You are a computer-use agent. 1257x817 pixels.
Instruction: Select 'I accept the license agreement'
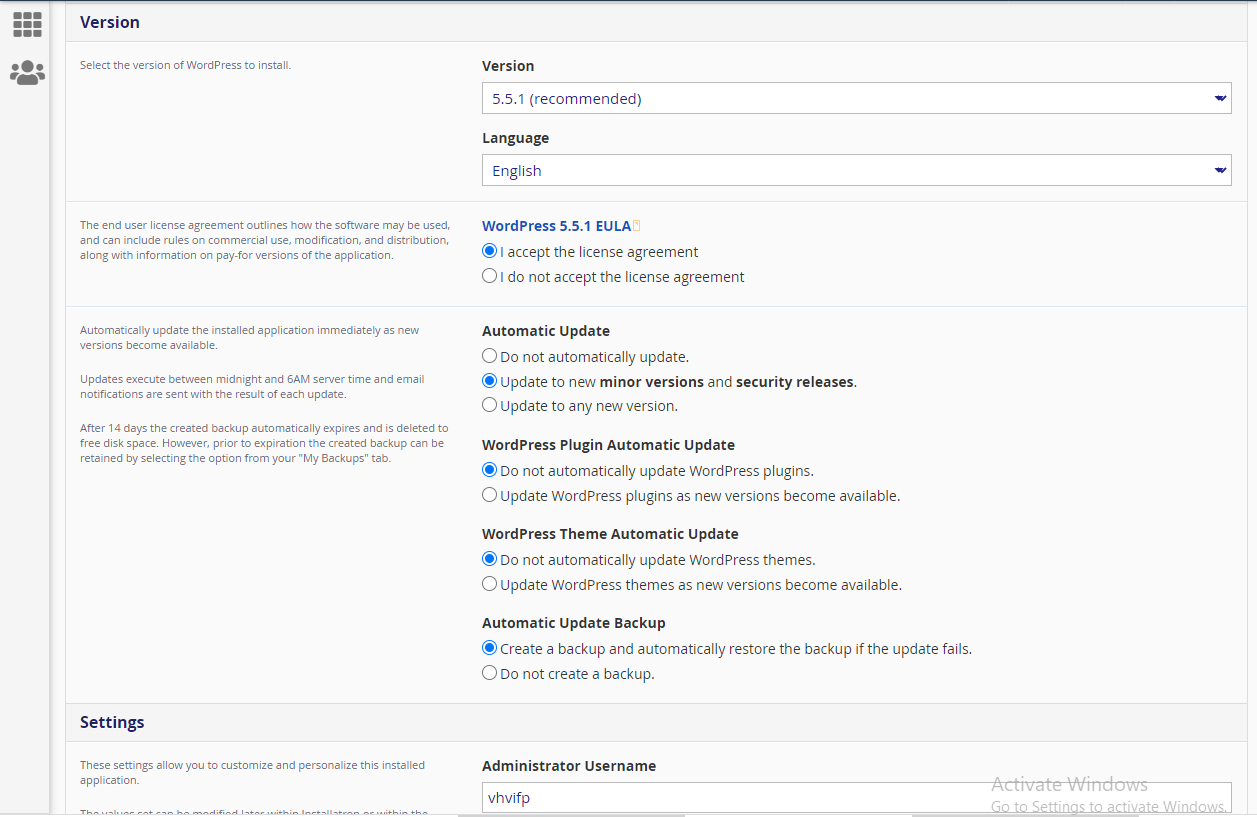pyautogui.click(x=489, y=252)
